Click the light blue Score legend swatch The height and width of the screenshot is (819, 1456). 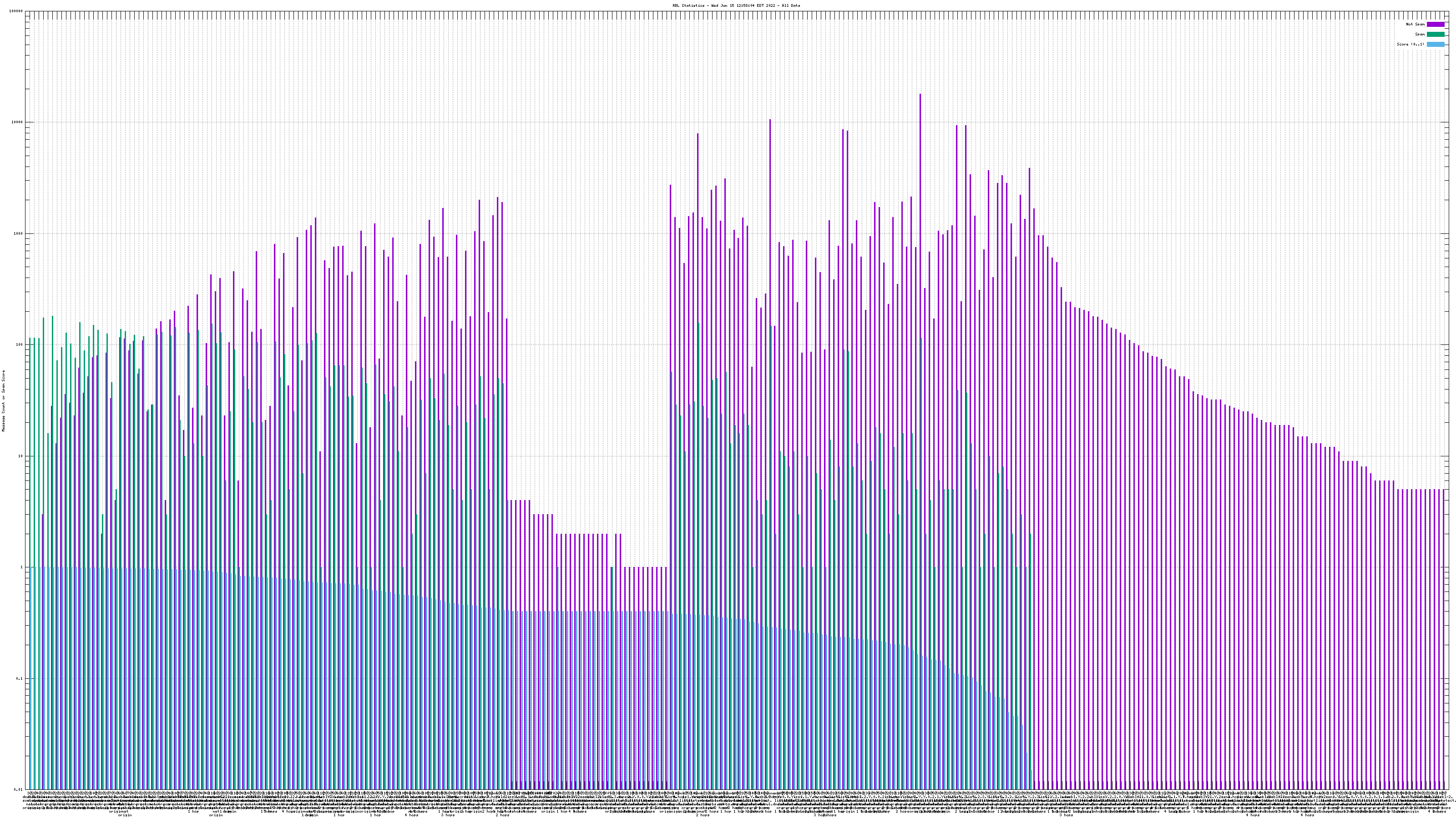coord(1435,44)
